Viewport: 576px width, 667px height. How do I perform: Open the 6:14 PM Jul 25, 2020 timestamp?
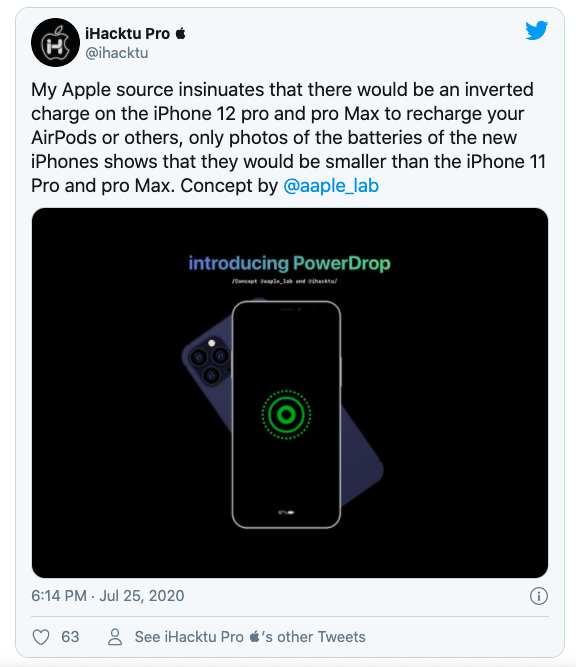(108, 596)
